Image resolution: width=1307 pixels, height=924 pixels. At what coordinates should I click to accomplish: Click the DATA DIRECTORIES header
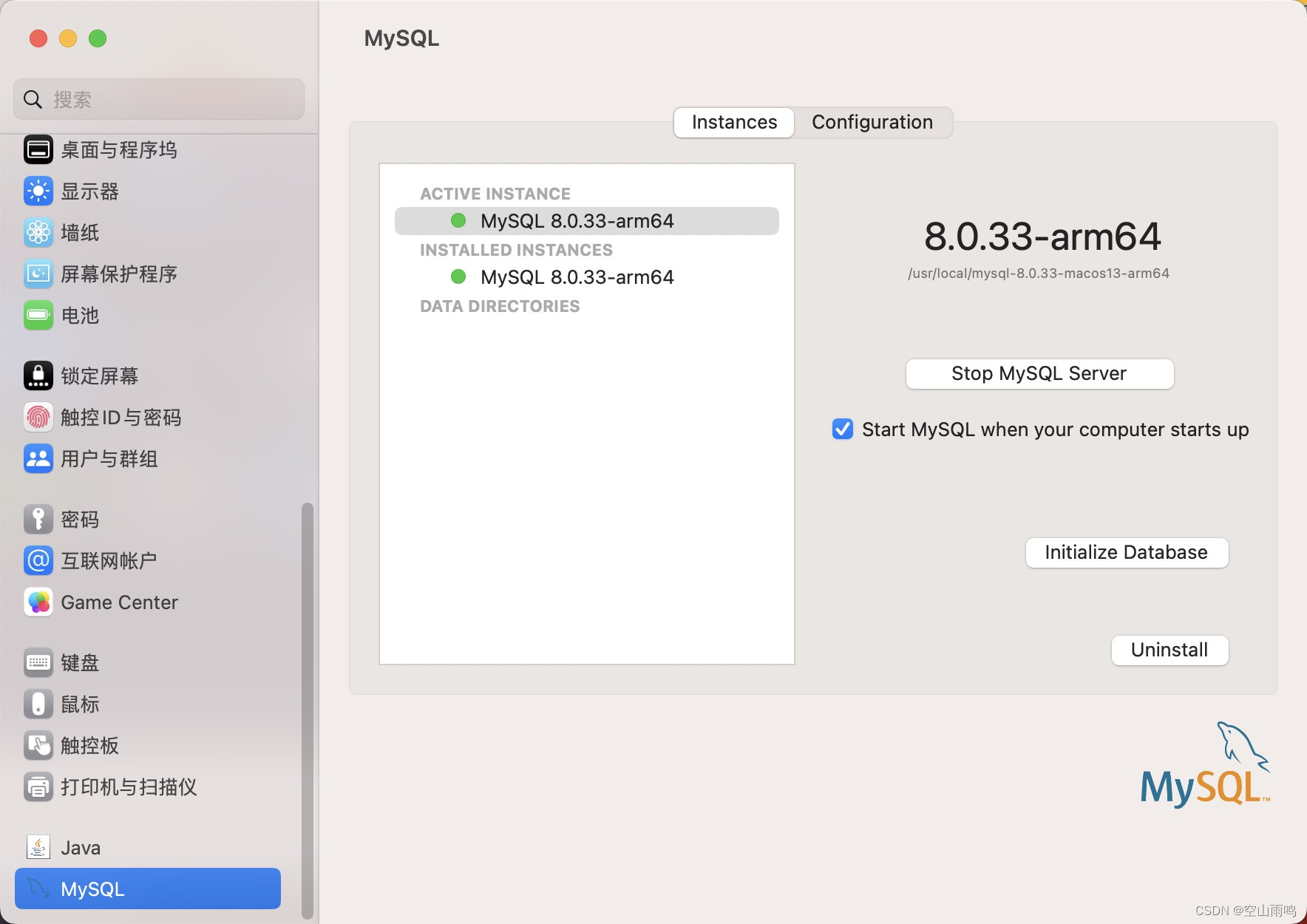[x=500, y=306]
